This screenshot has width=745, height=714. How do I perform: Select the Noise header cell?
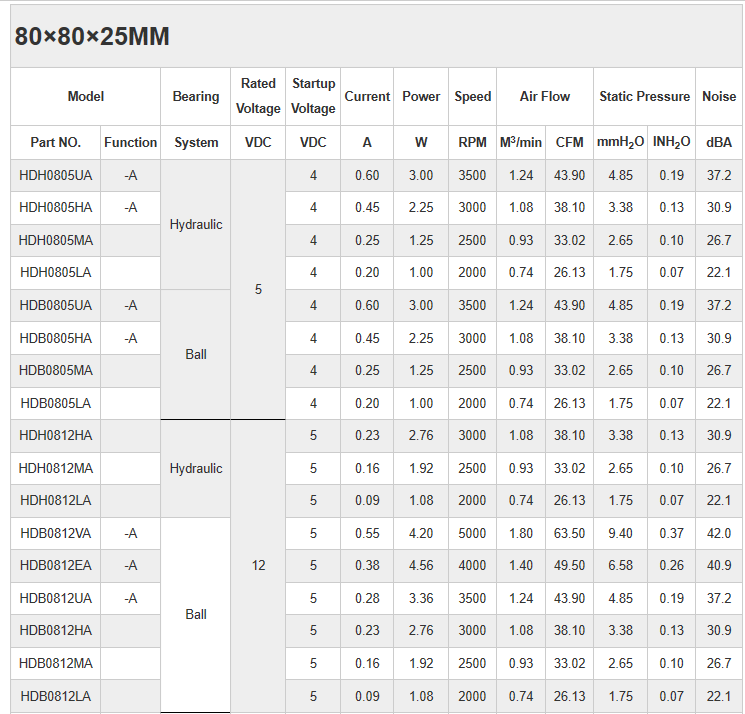click(718, 96)
